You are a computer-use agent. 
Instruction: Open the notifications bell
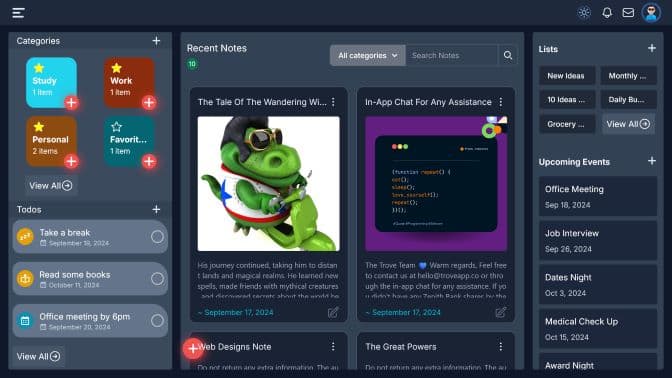click(x=607, y=12)
